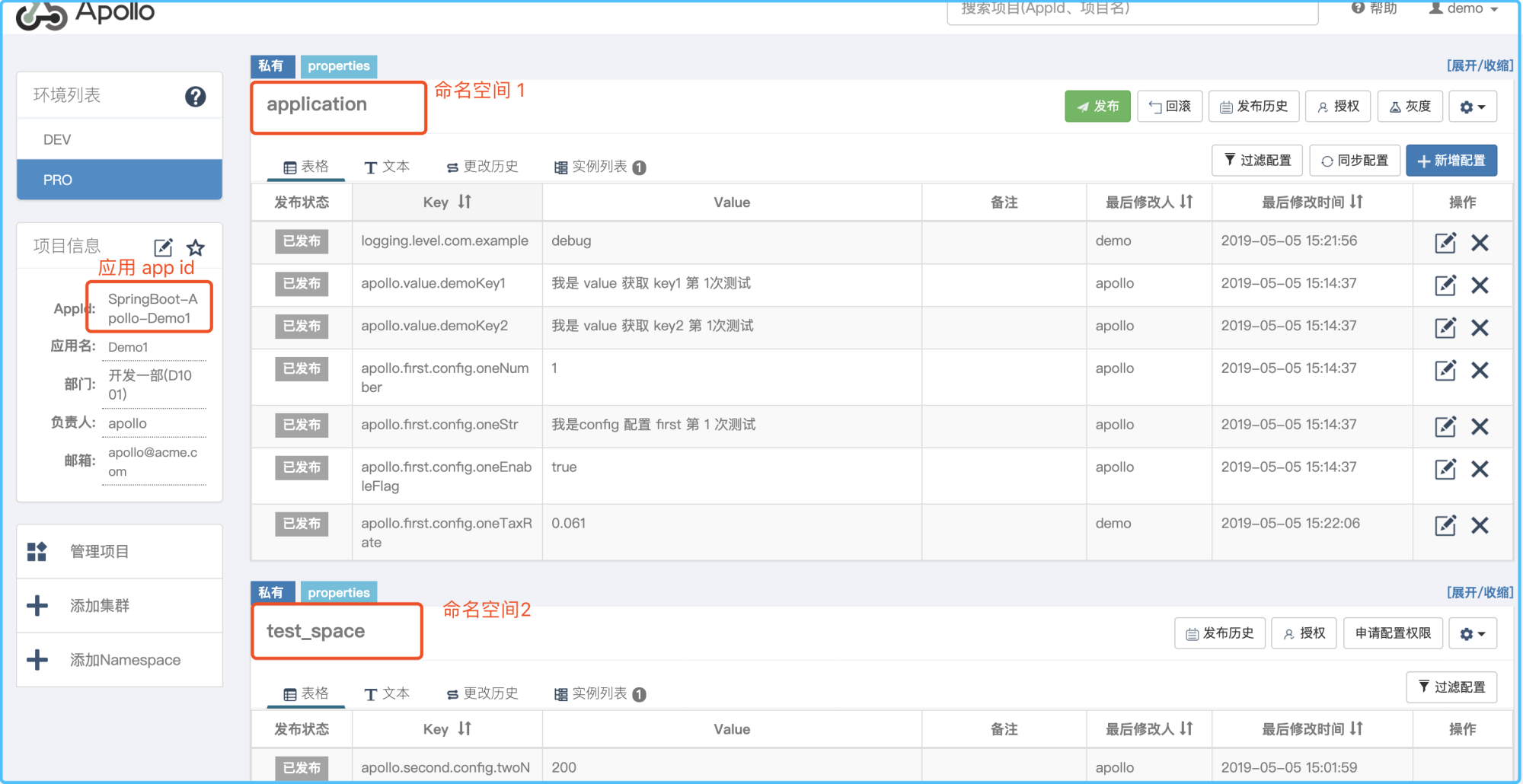1523x784 pixels.
Task: Switch to the 文本 tab
Action: coord(387,165)
